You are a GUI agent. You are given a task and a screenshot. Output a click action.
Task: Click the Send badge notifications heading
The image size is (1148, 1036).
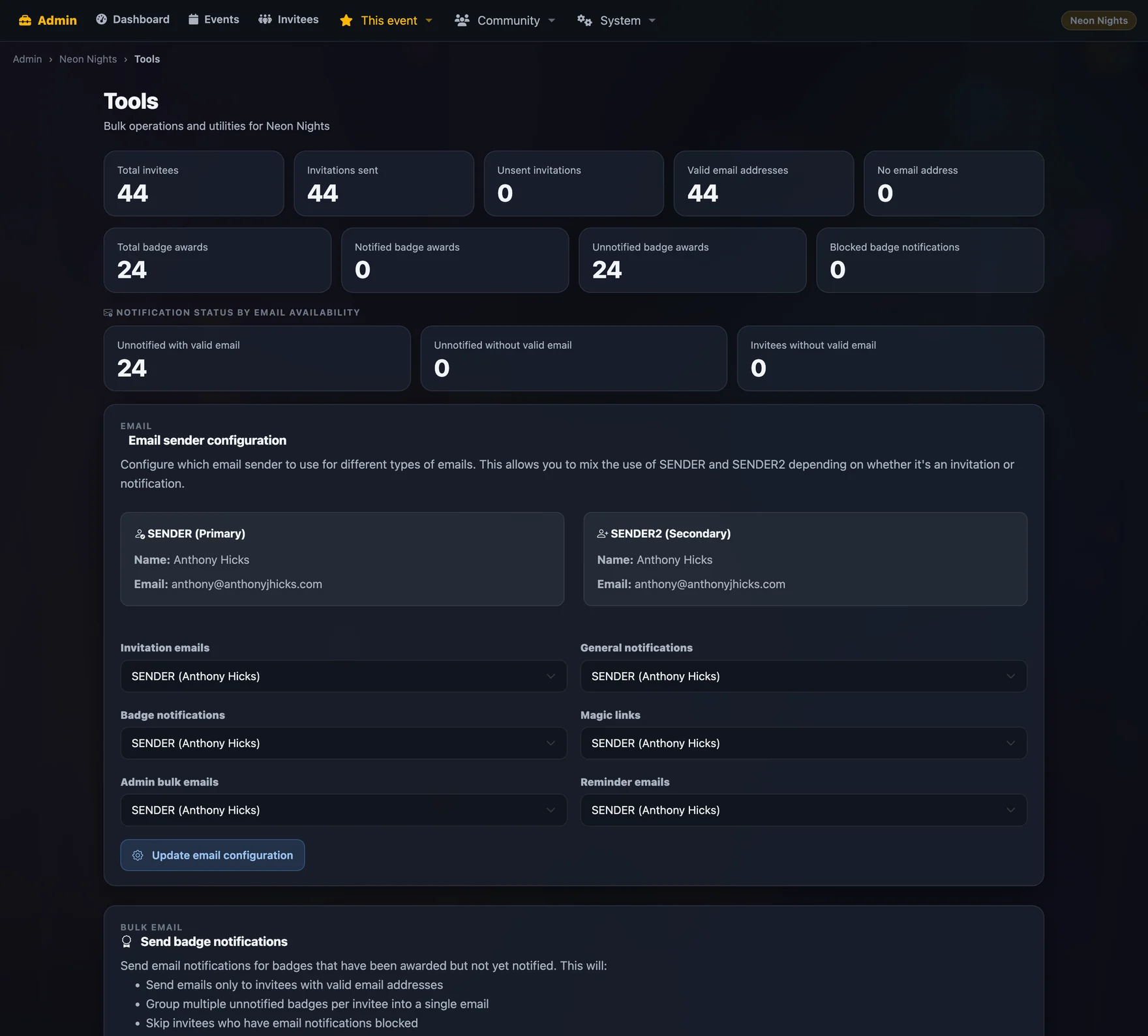click(214, 941)
